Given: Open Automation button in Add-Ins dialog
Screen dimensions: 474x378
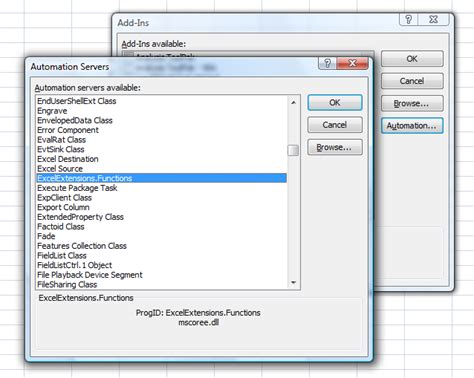Looking at the screenshot, I should click(x=412, y=126).
